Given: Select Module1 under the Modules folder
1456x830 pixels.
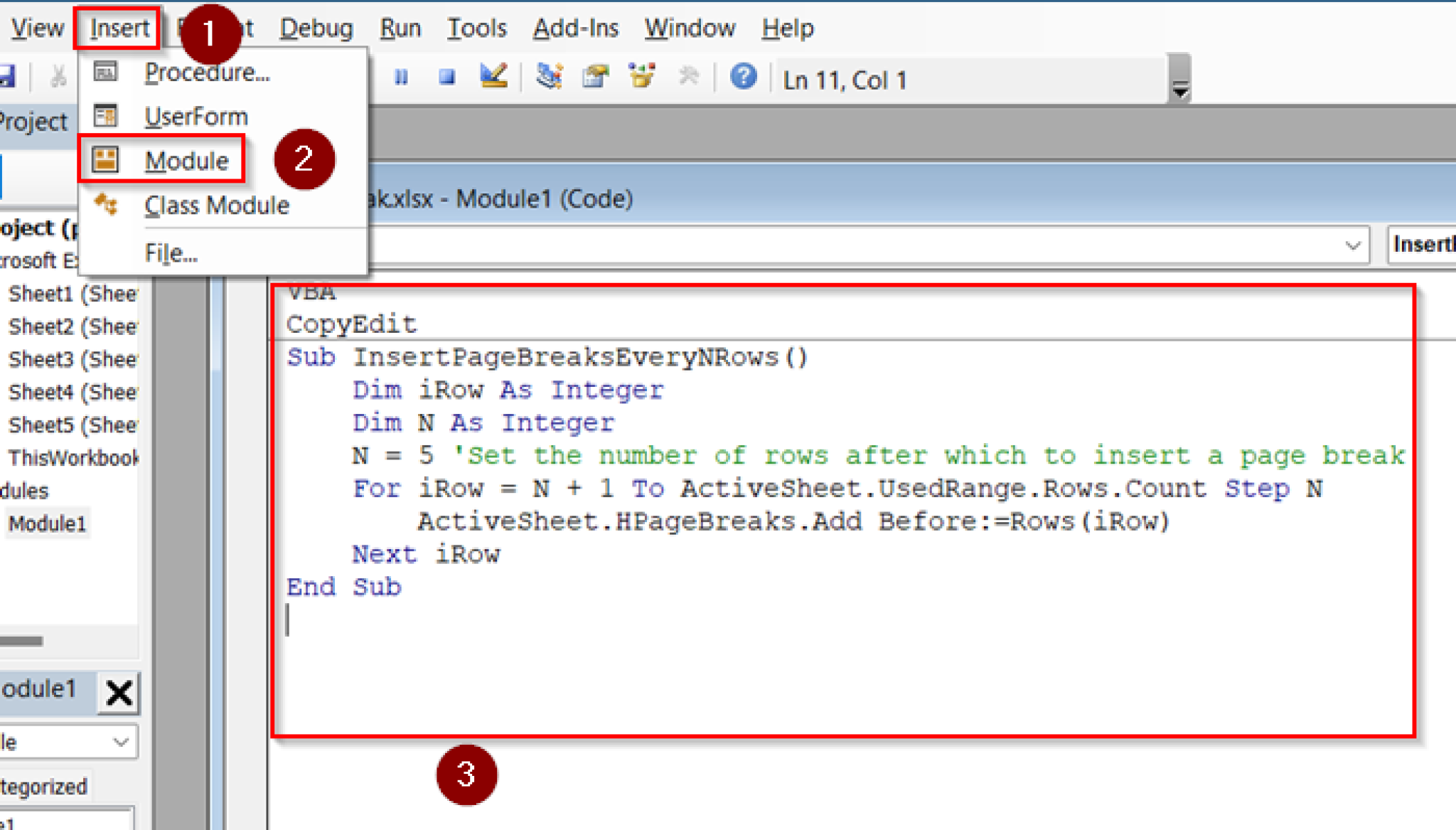Looking at the screenshot, I should click(47, 523).
